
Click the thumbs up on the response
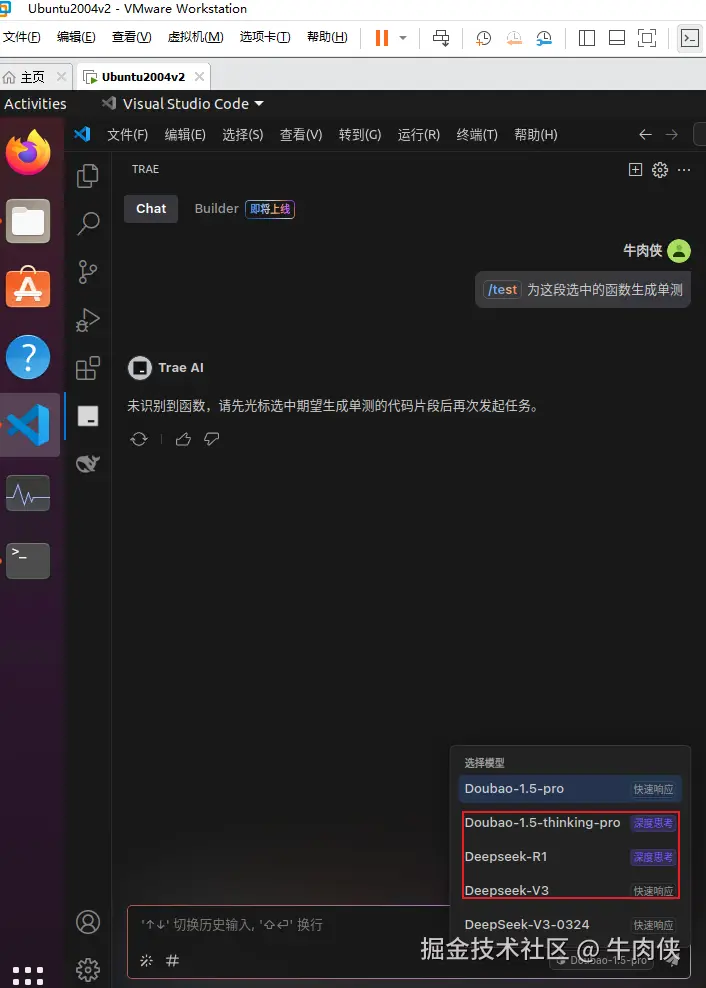coord(183,439)
